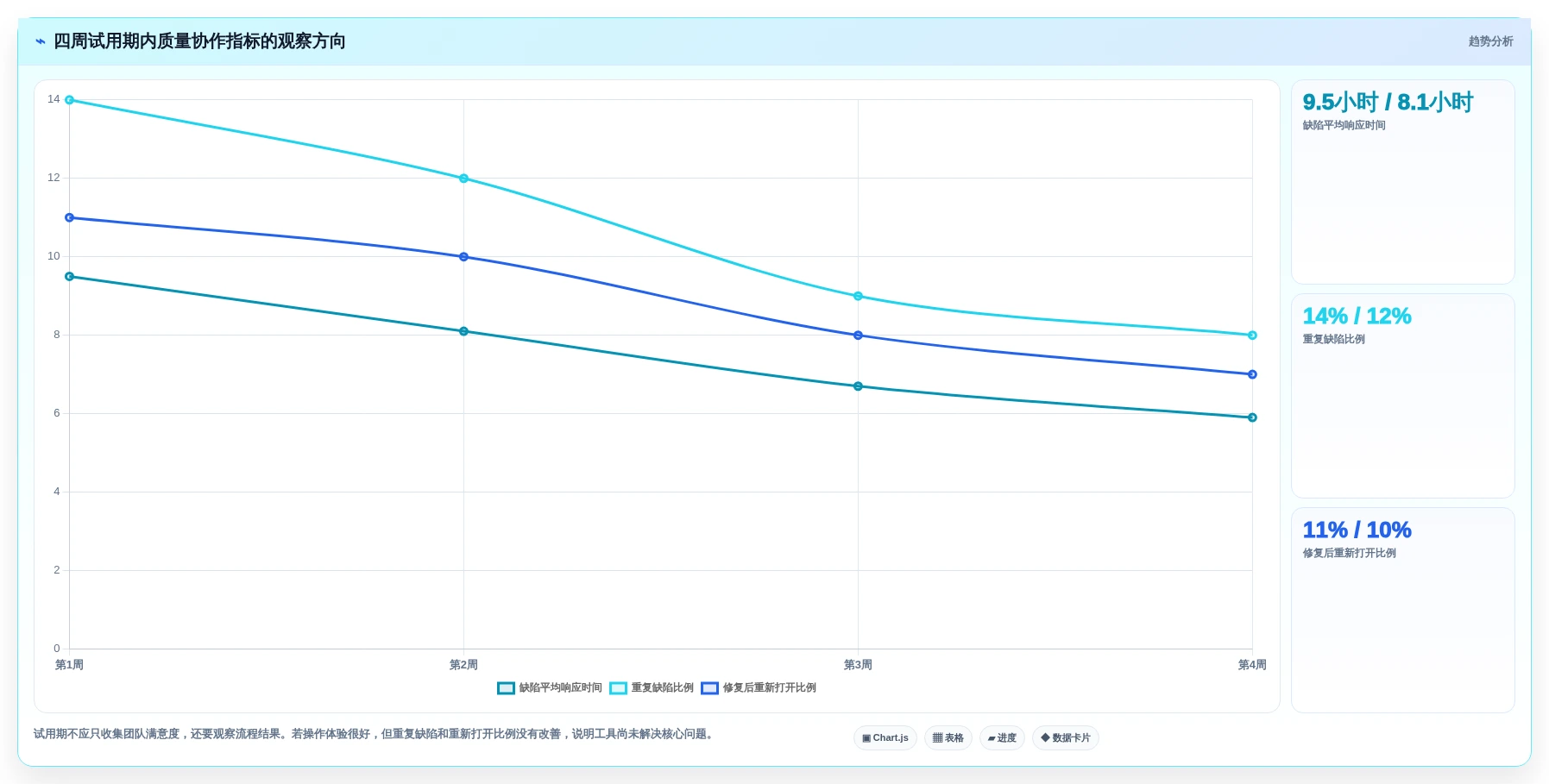Viewport: 1549px width, 784px height.
Task: Select the 第3周 缺陷平均响应时间 point at 6.7
Action: (858, 386)
